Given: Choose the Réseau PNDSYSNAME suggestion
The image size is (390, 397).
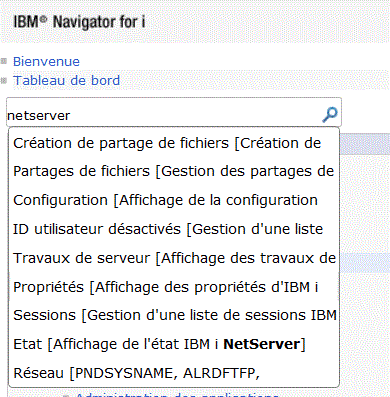Looking at the screenshot, I should tap(174, 373).
